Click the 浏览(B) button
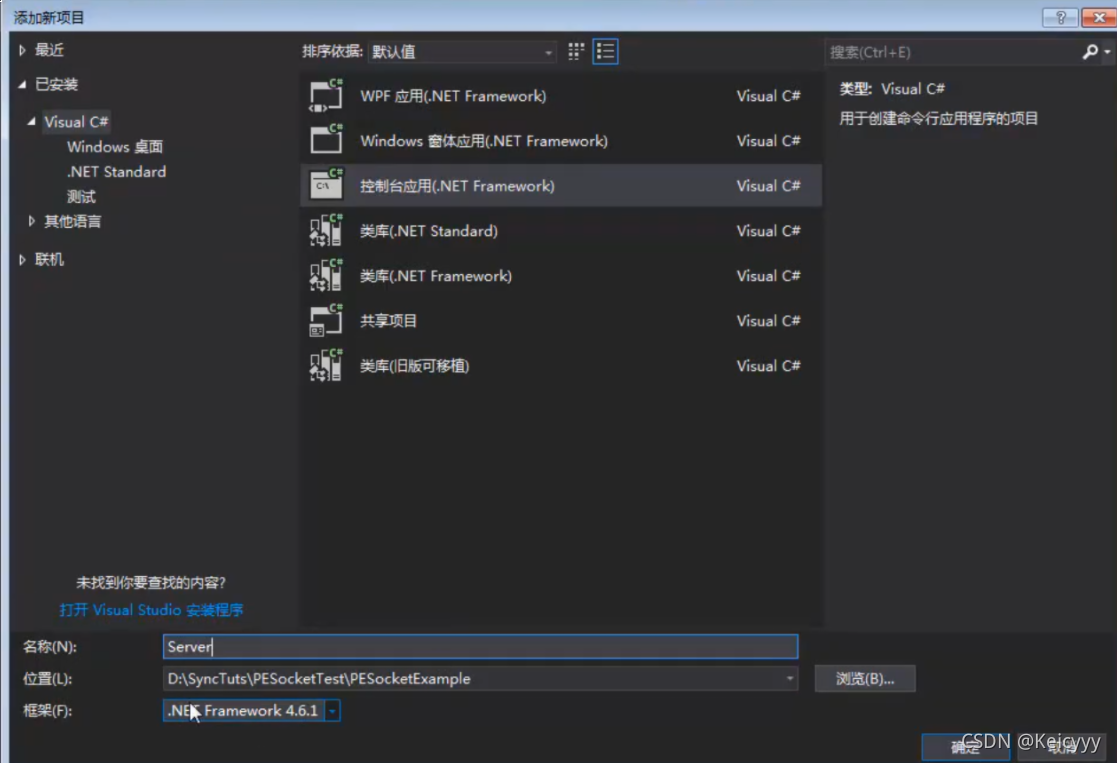 [864, 678]
